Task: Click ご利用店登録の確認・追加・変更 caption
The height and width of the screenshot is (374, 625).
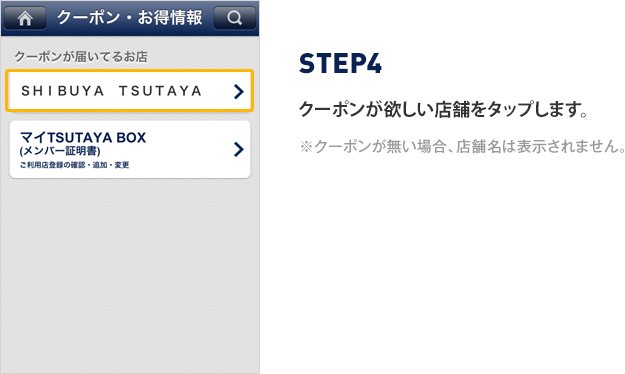Action: 74,165
